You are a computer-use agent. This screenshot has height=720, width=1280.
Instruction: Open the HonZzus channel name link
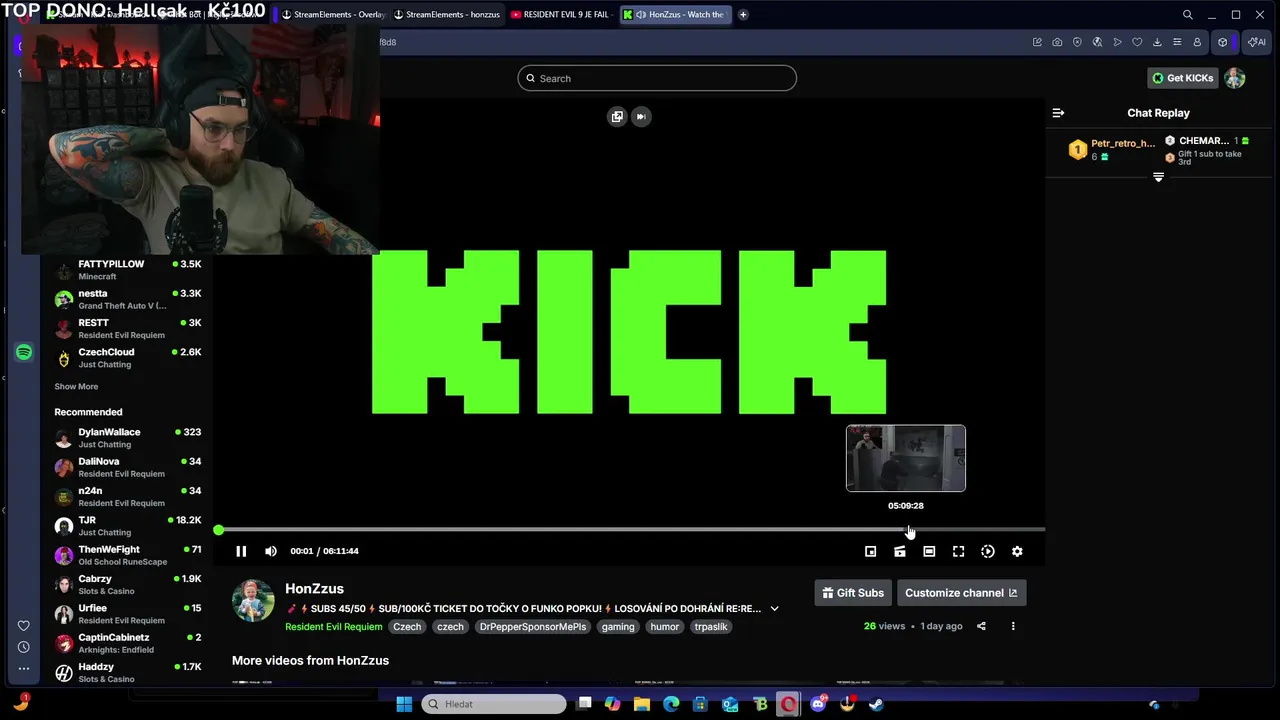point(314,589)
